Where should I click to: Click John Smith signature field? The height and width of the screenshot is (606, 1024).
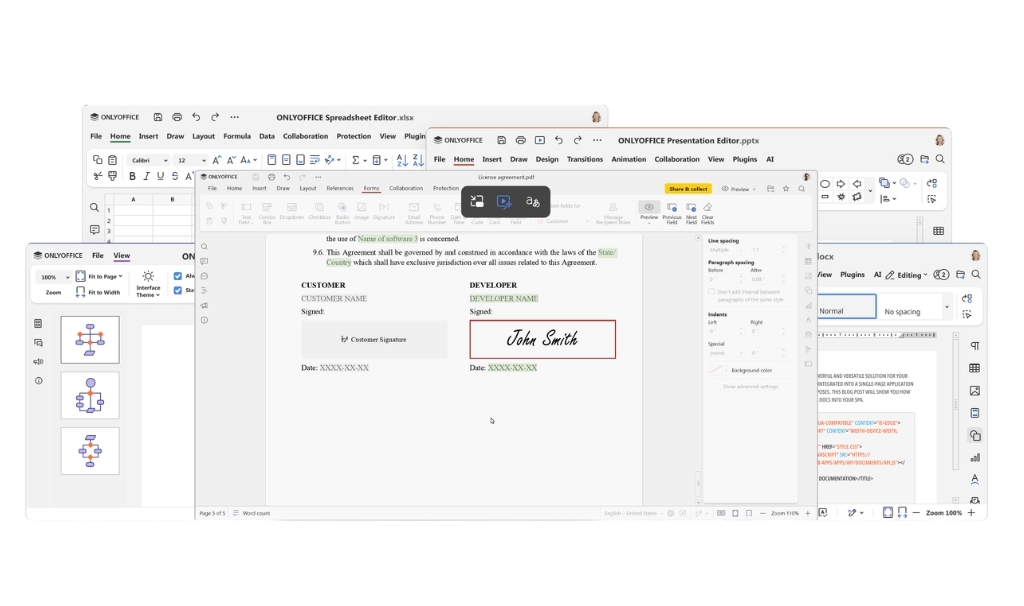tap(542, 339)
